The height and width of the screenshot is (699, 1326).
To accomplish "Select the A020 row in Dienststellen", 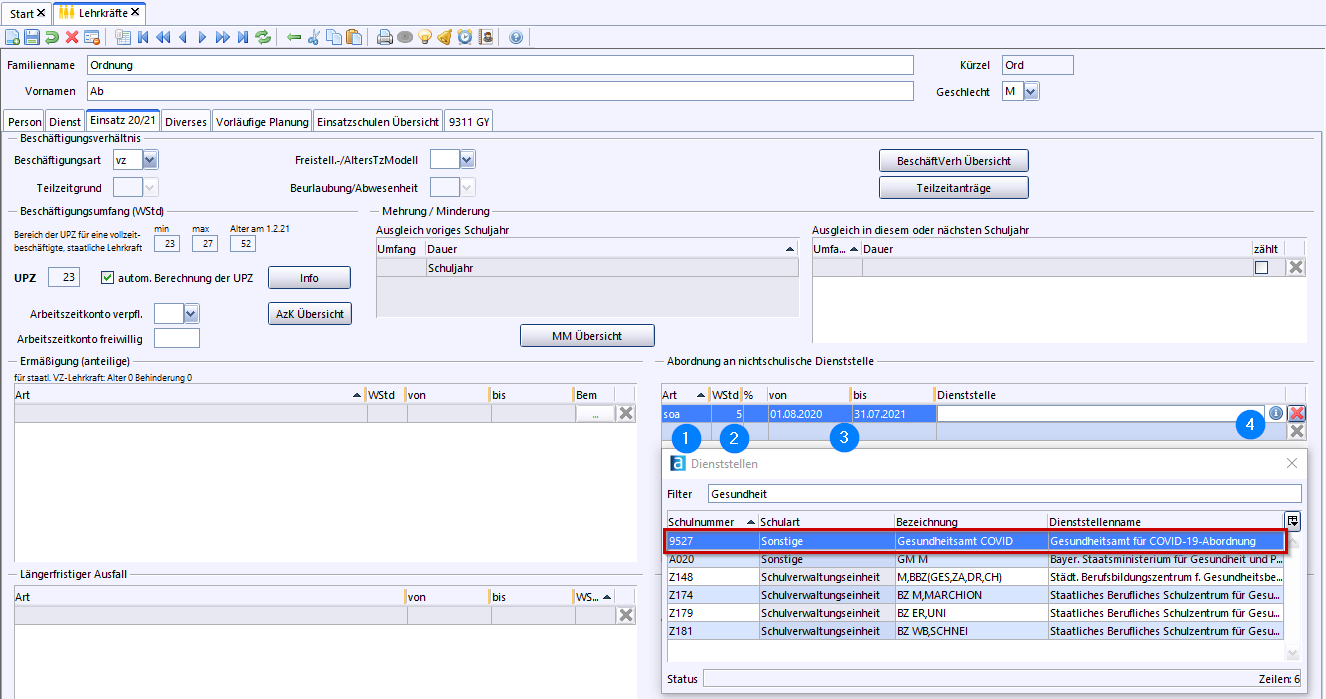I will click(975, 559).
